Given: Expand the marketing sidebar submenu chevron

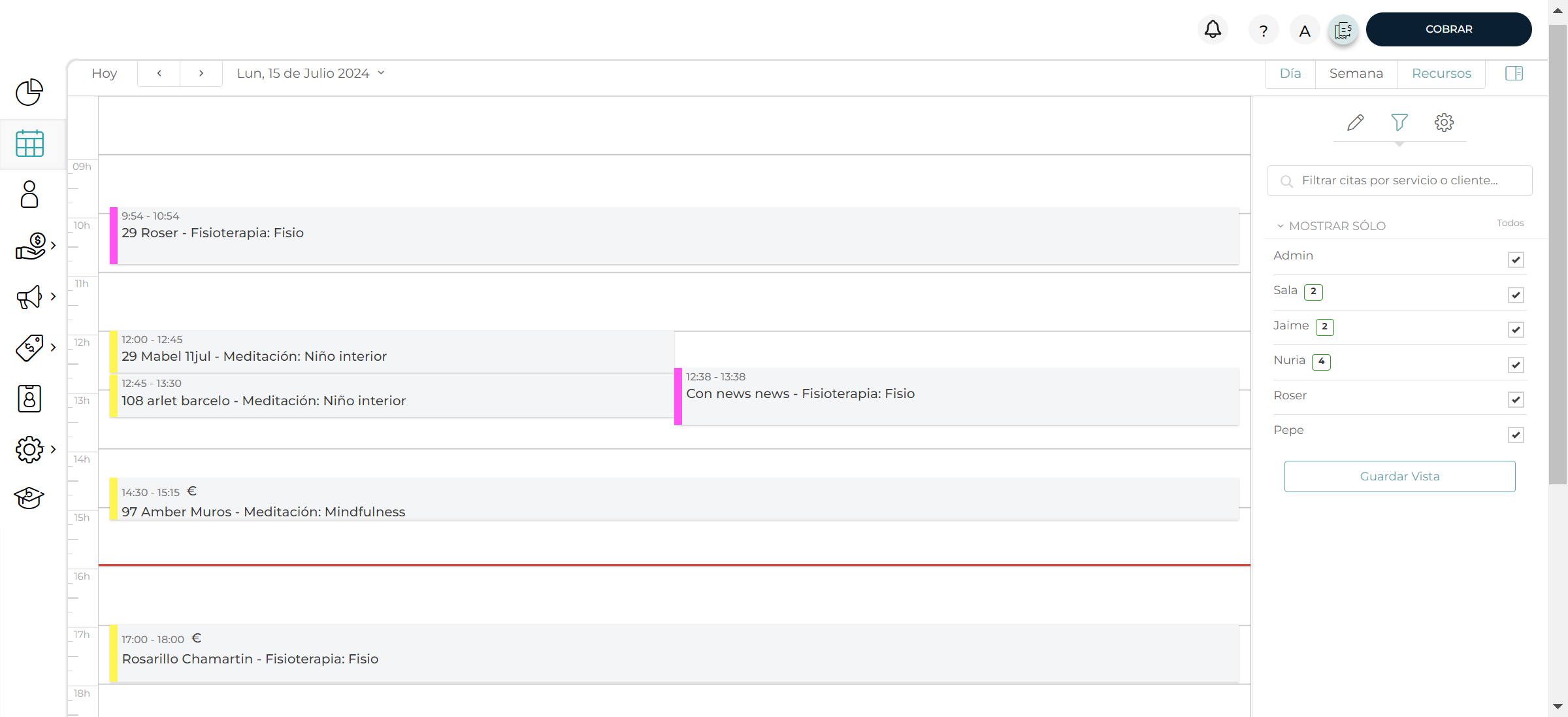Looking at the screenshot, I should click(x=54, y=297).
